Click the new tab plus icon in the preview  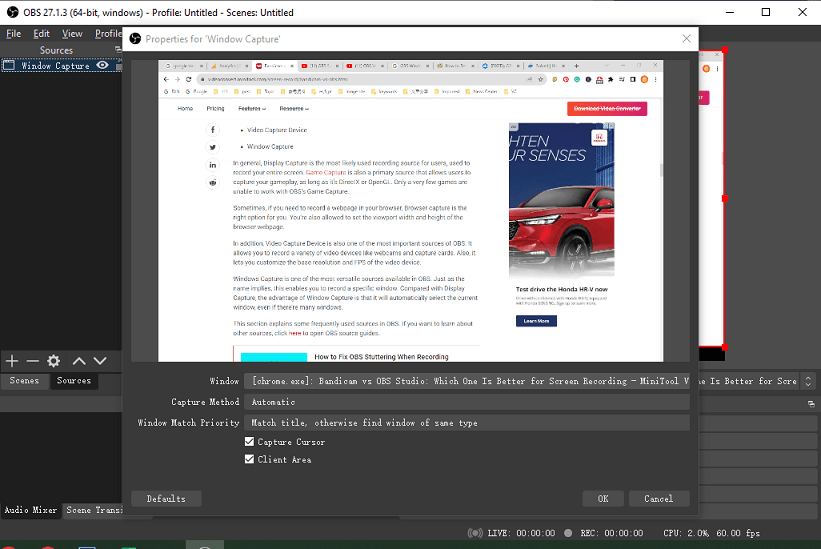576,66
